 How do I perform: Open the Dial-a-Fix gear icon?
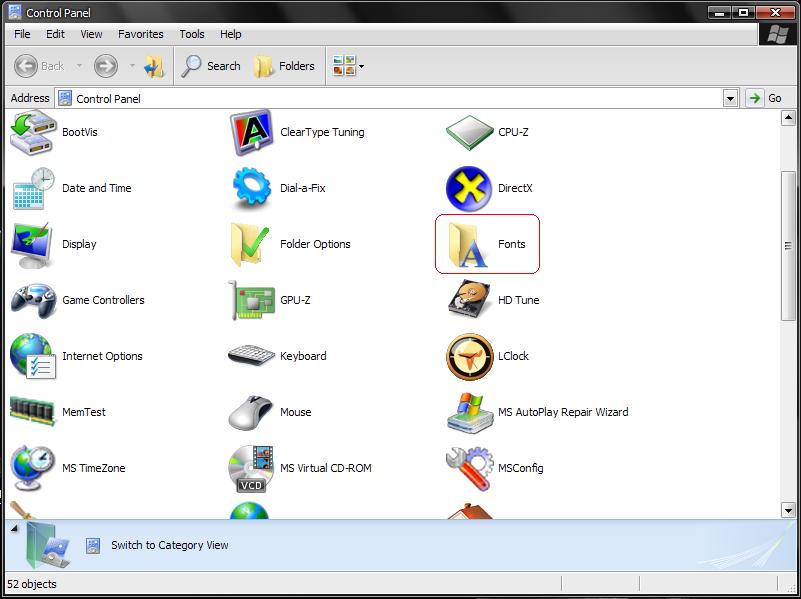pos(251,188)
